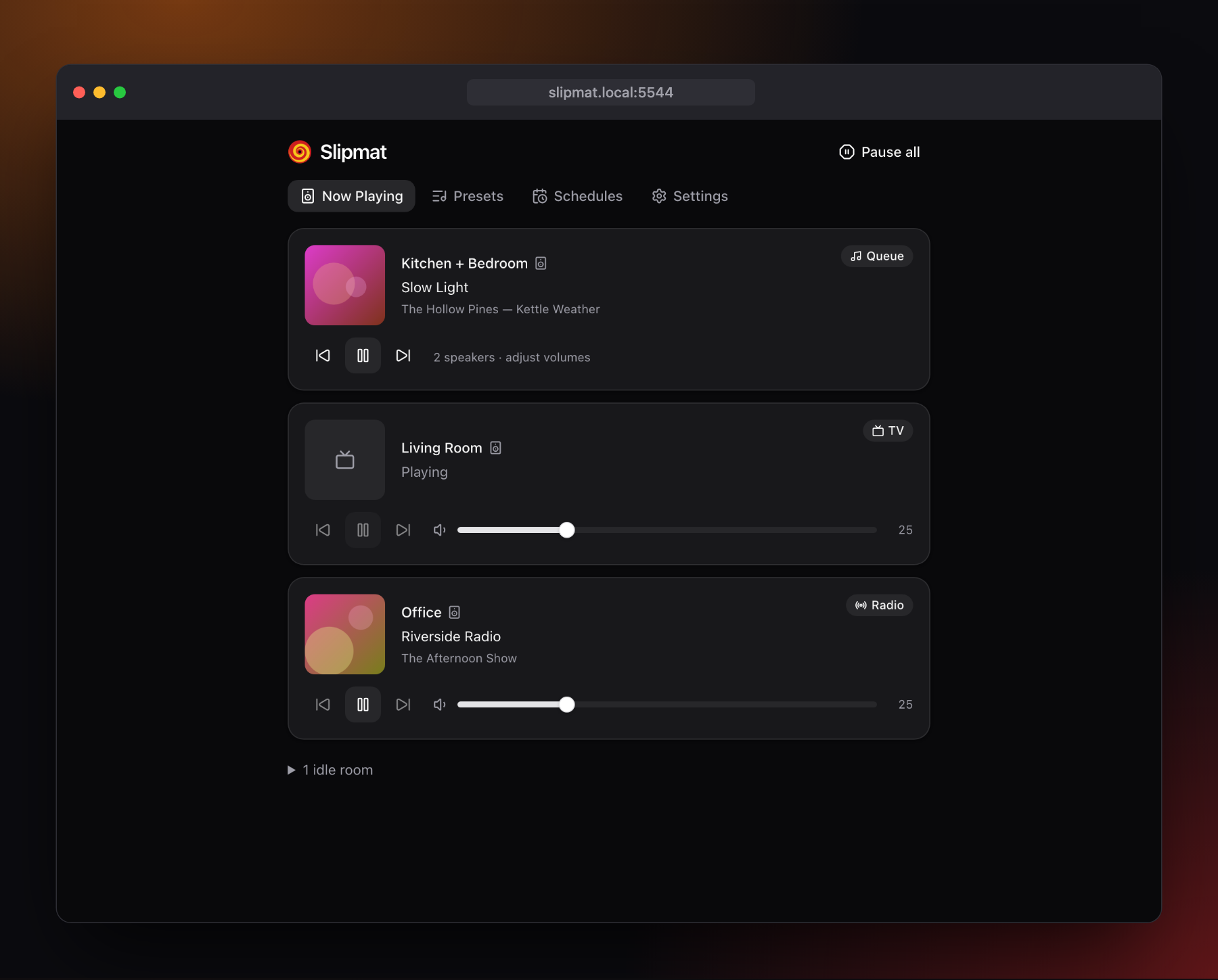Expand the 1 idle room section
1218x980 pixels.
[x=330, y=770]
